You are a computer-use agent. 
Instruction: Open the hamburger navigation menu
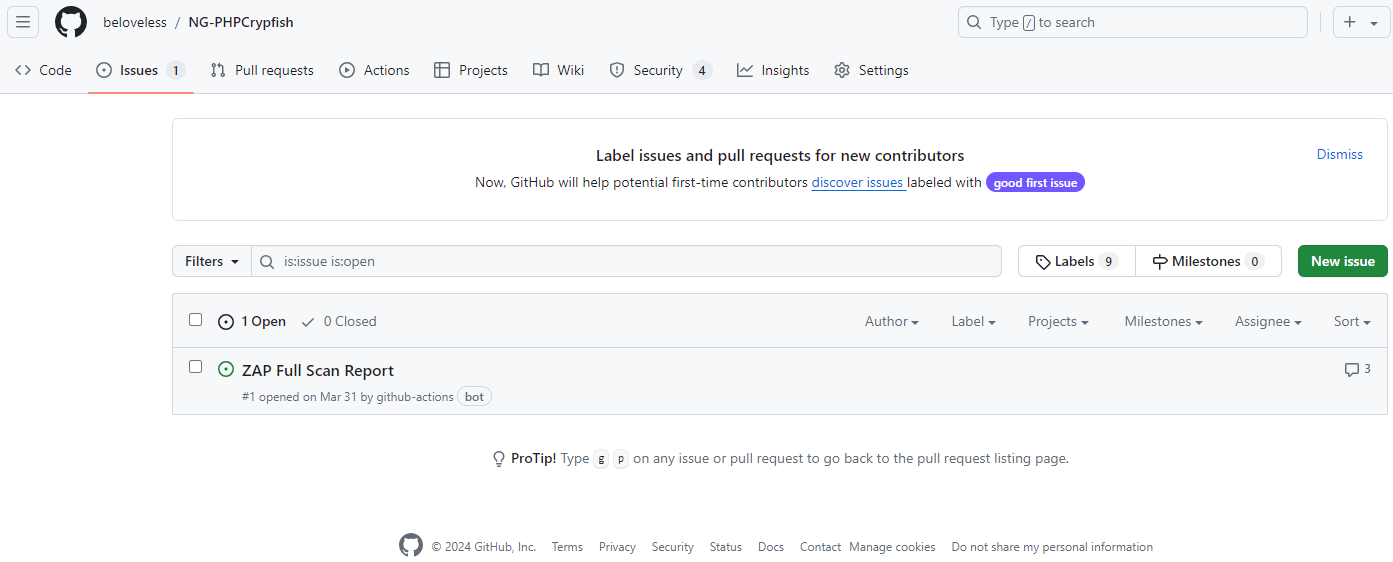(22, 22)
